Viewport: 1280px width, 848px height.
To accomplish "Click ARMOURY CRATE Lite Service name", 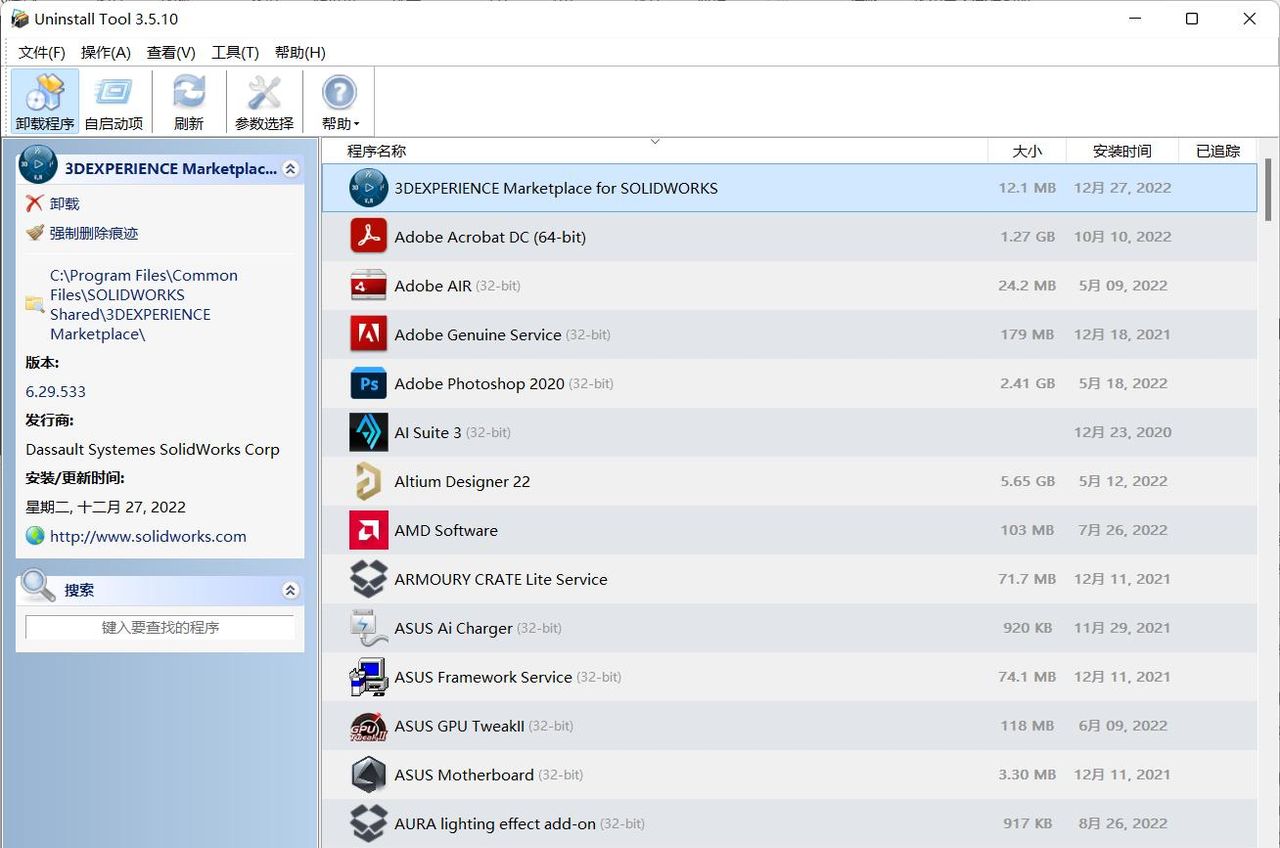I will (x=501, y=579).
